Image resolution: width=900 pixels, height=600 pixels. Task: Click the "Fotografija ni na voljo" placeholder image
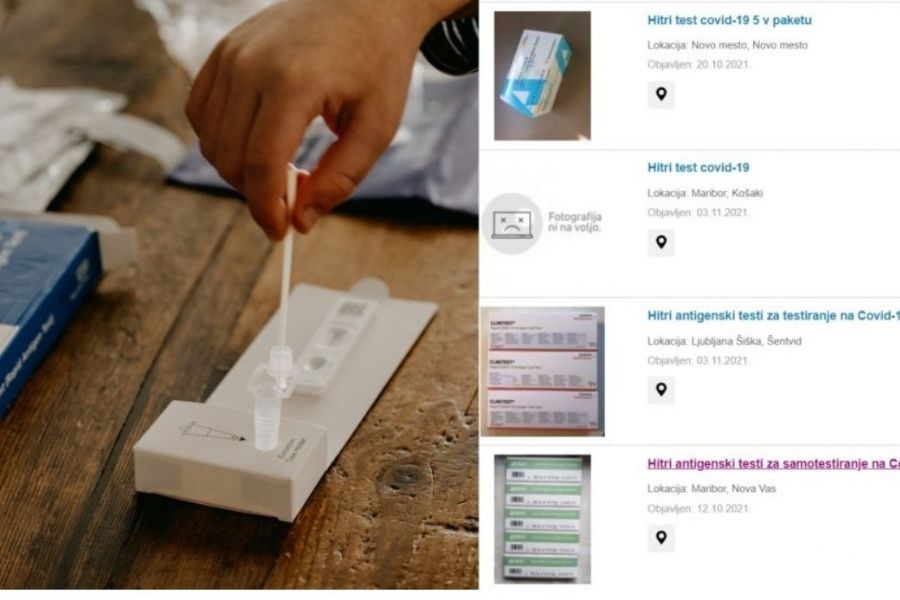[x=542, y=223]
